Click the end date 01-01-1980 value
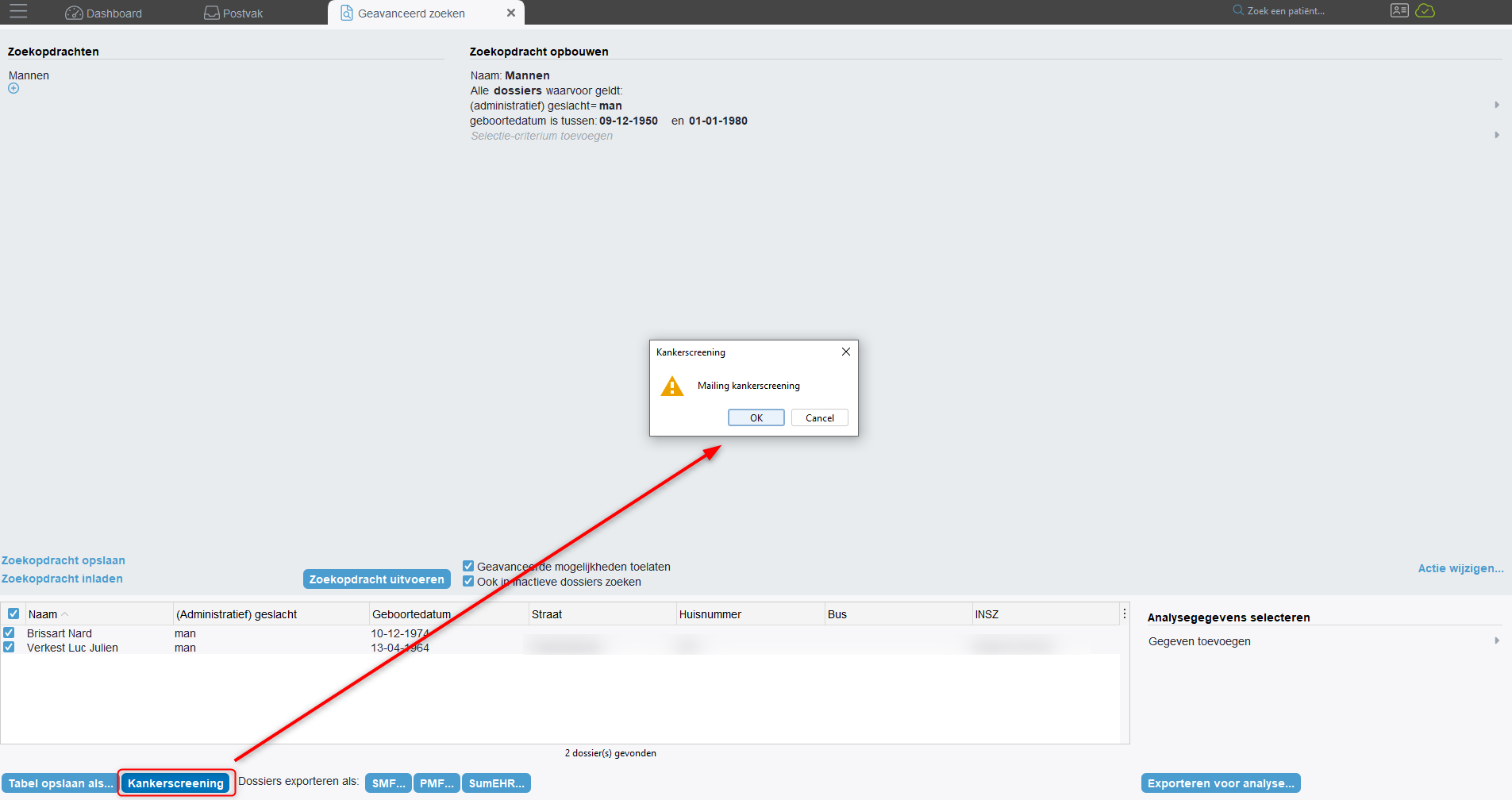1512x800 pixels. click(x=718, y=121)
